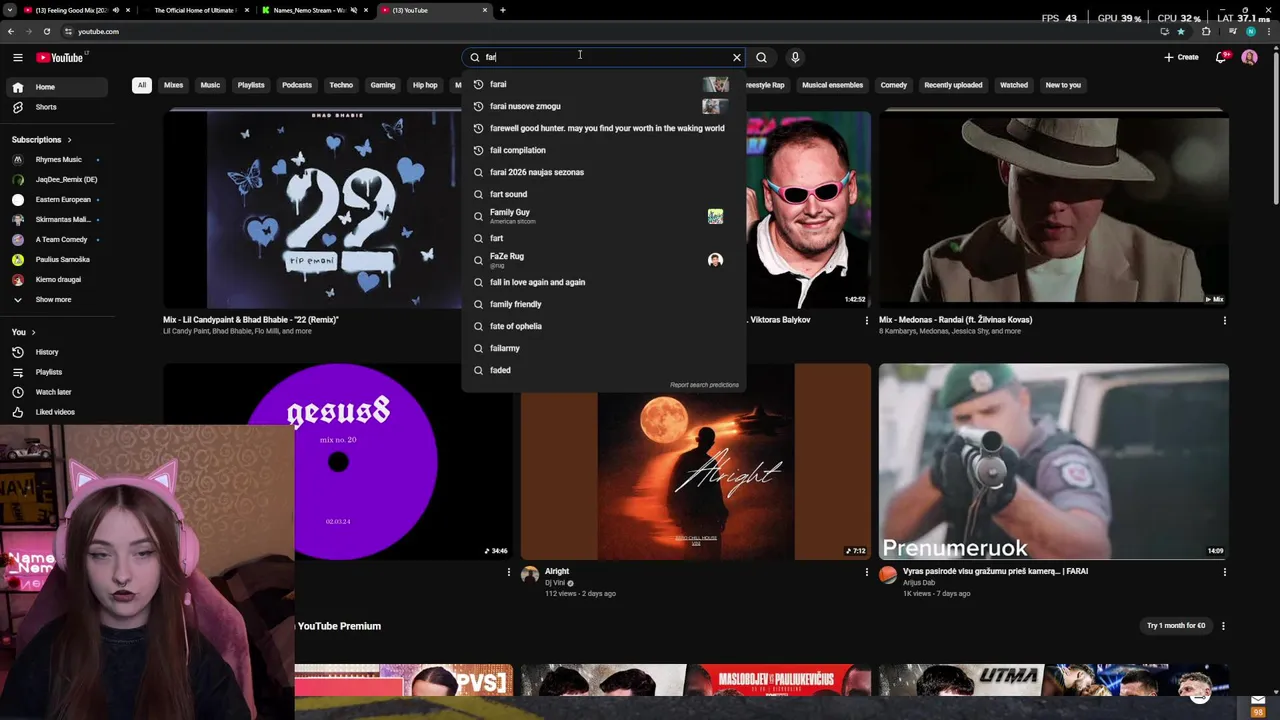Open the Chrome profile N icon

click(x=1251, y=31)
